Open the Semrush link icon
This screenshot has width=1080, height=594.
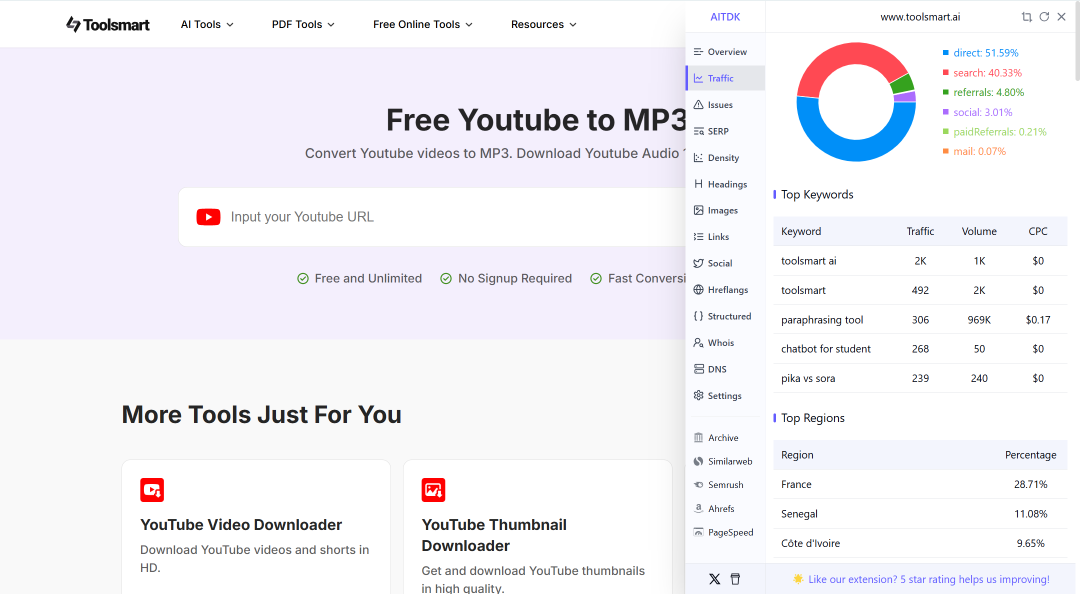(698, 484)
